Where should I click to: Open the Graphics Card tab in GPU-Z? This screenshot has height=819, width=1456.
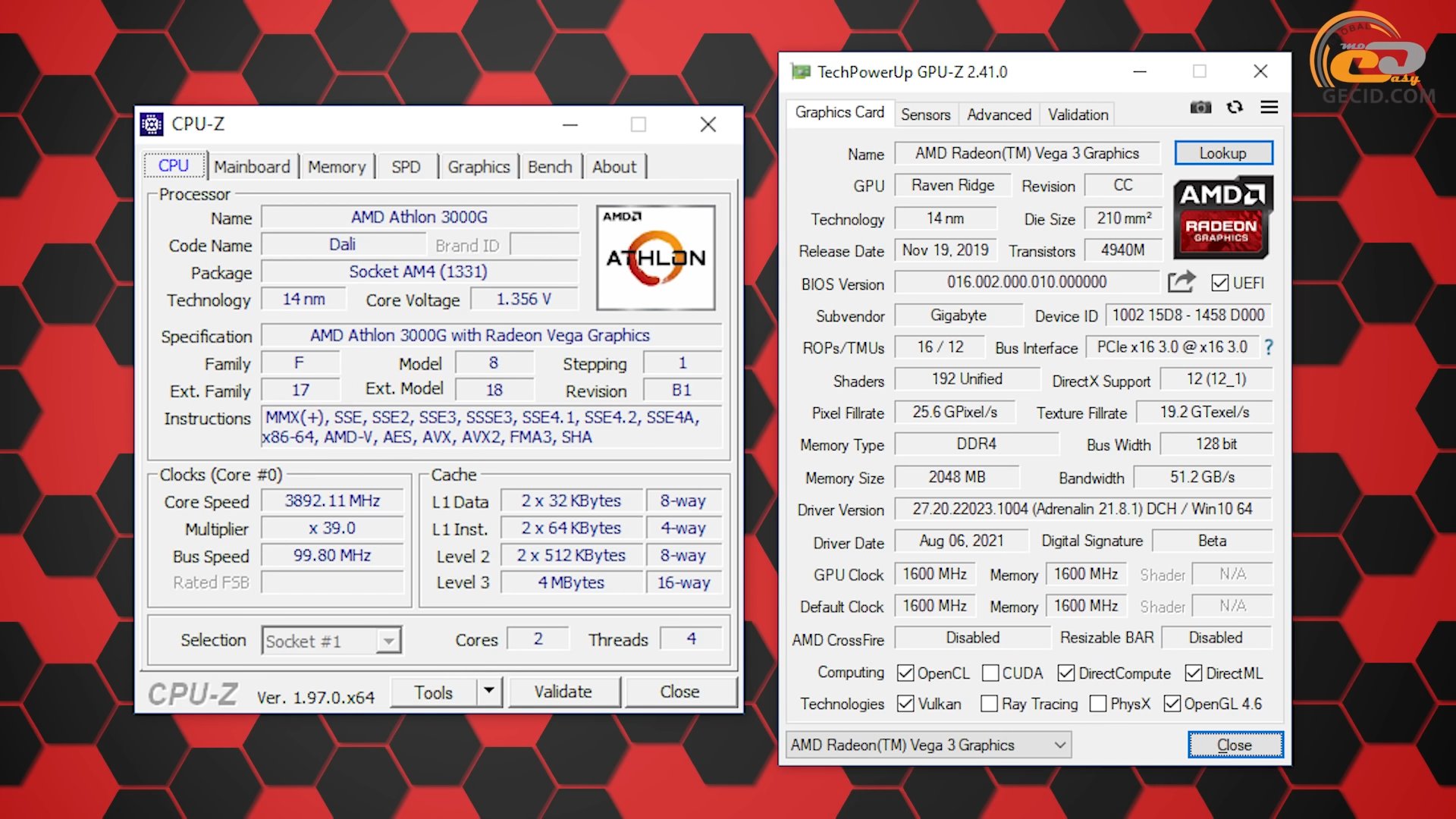[839, 112]
